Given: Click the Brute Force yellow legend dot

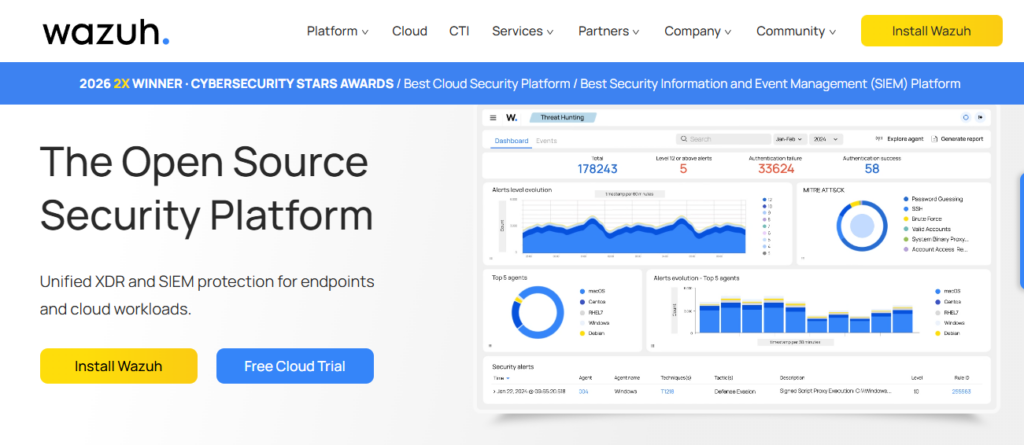Looking at the screenshot, I should (906, 219).
